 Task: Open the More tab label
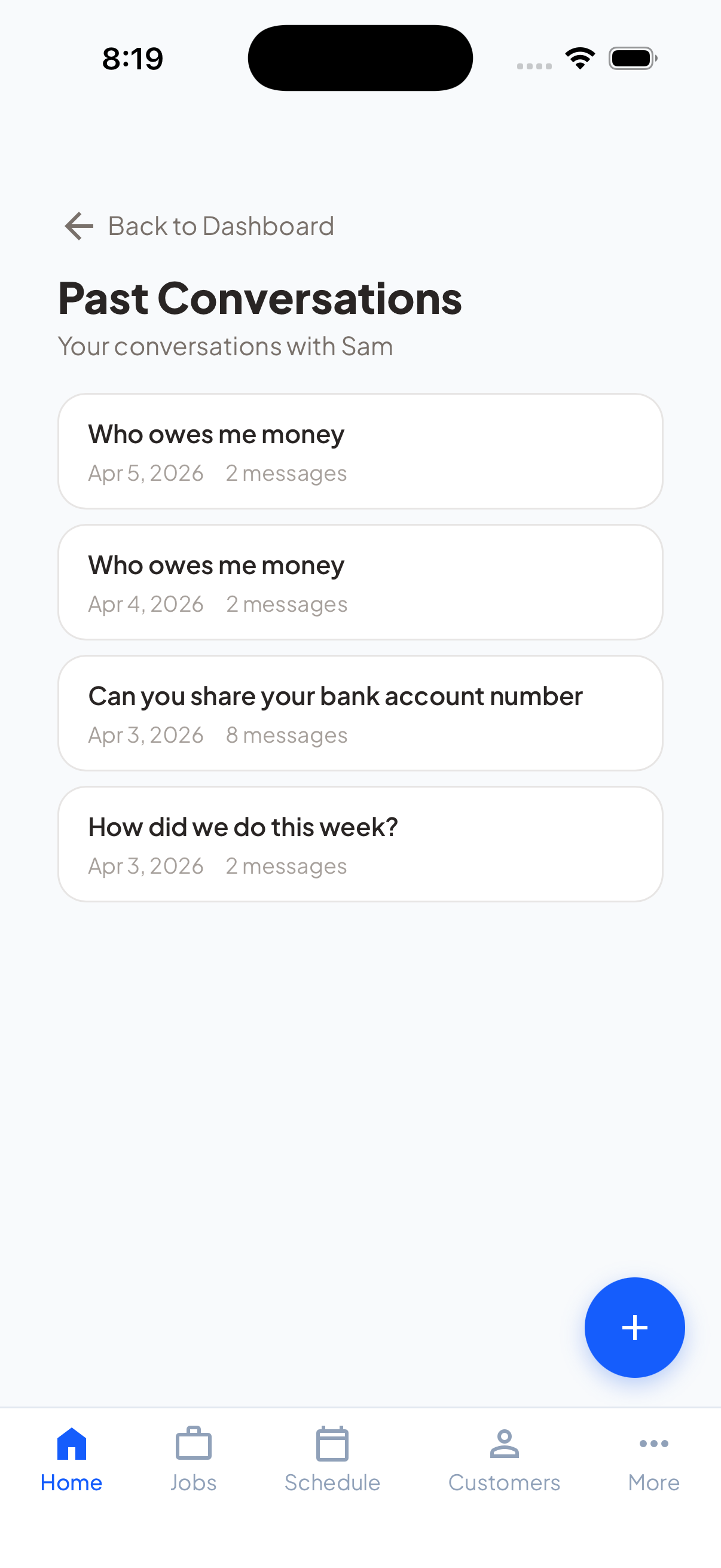tap(654, 1483)
